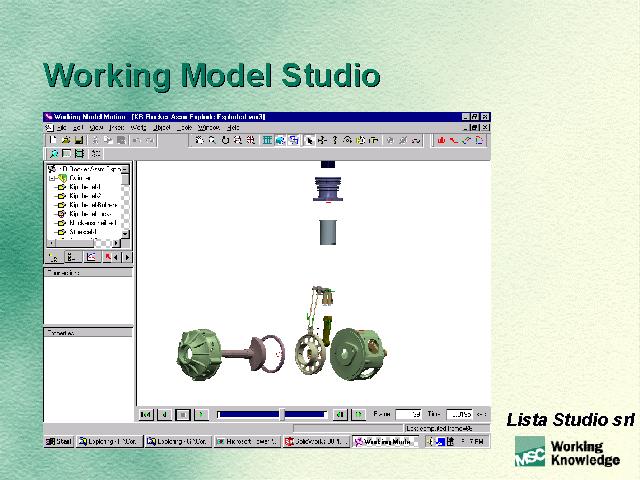
Task: Click the Save floppy disk icon
Action: click(x=79, y=140)
